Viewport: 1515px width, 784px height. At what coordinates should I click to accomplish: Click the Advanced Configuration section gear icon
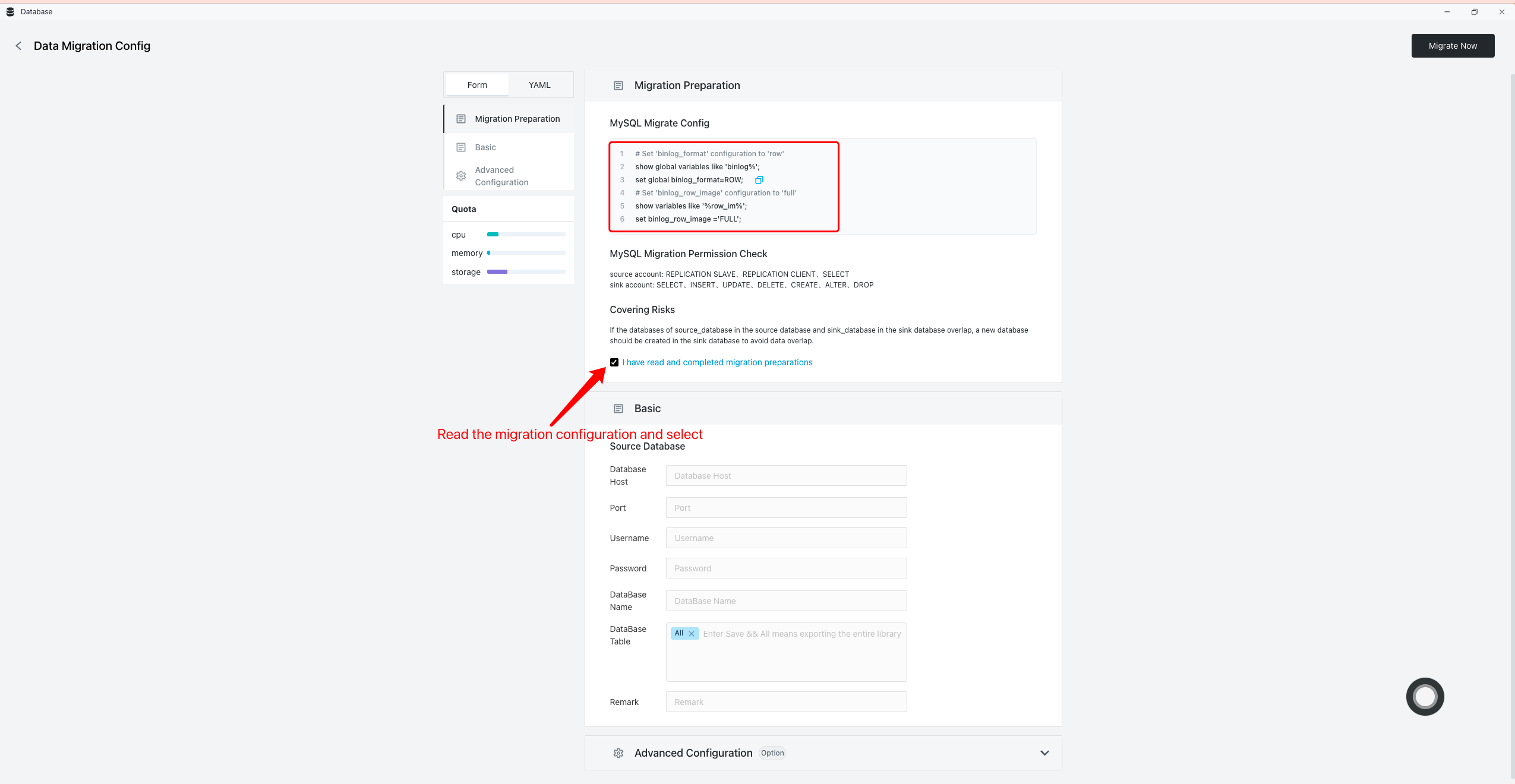coord(618,753)
